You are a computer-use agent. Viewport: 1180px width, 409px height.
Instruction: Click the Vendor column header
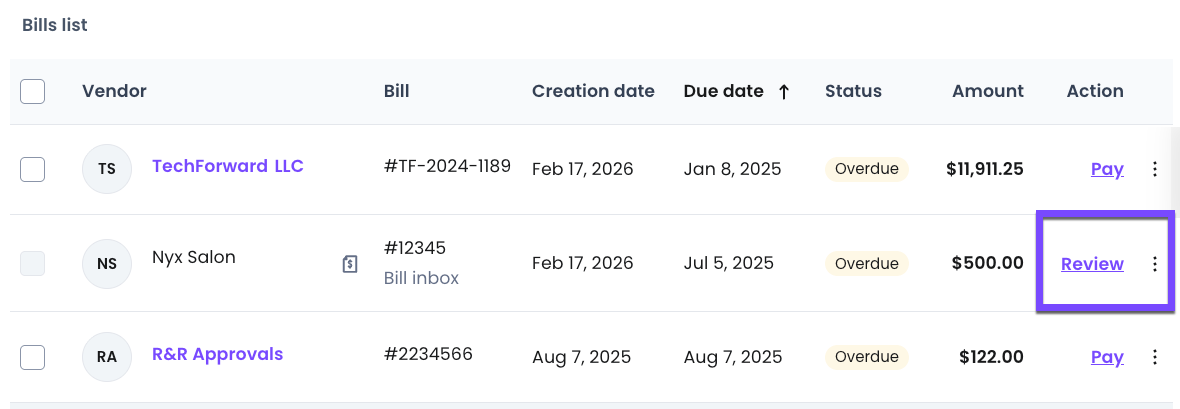(114, 91)
